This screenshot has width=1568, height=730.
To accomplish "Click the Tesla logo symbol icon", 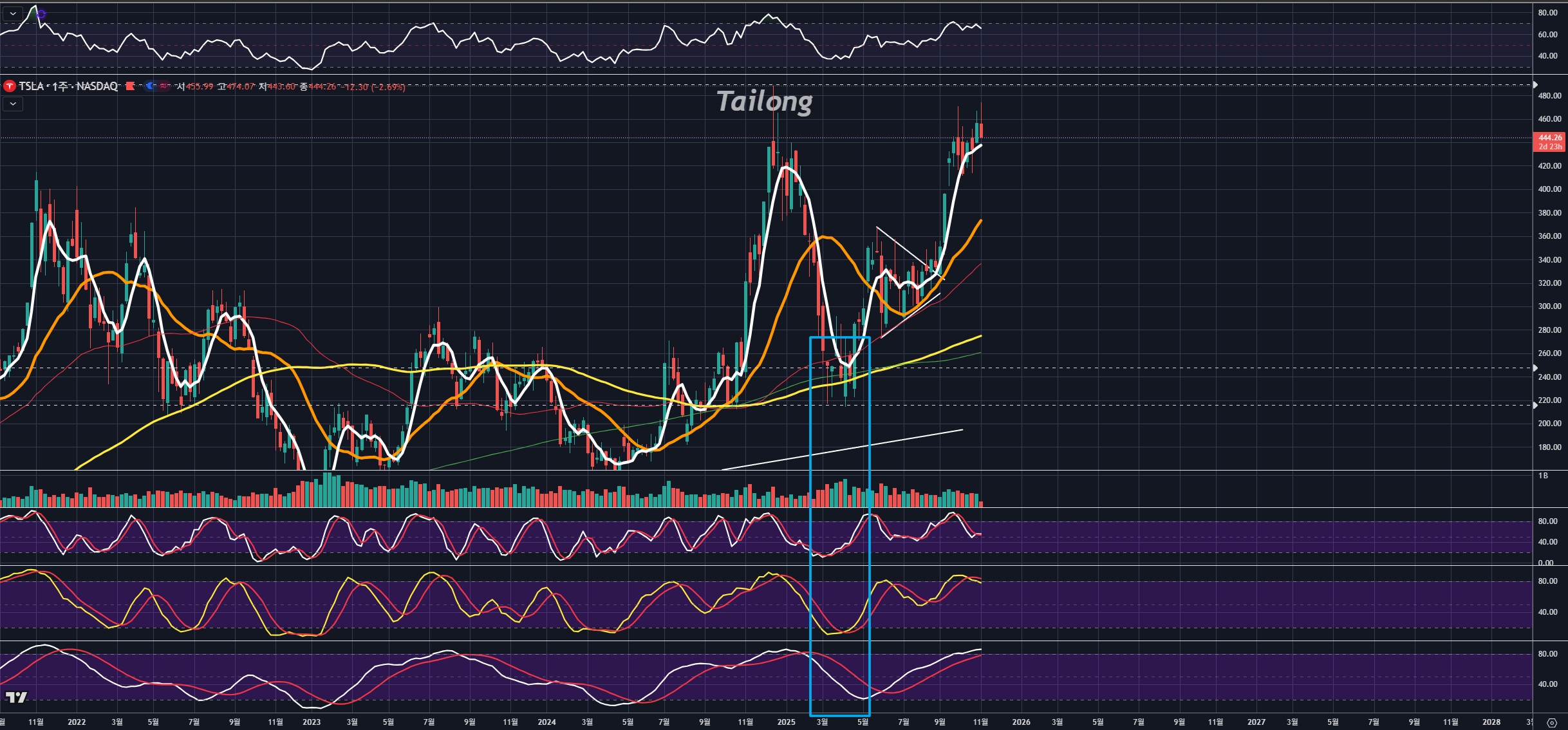I will [9, 86].
